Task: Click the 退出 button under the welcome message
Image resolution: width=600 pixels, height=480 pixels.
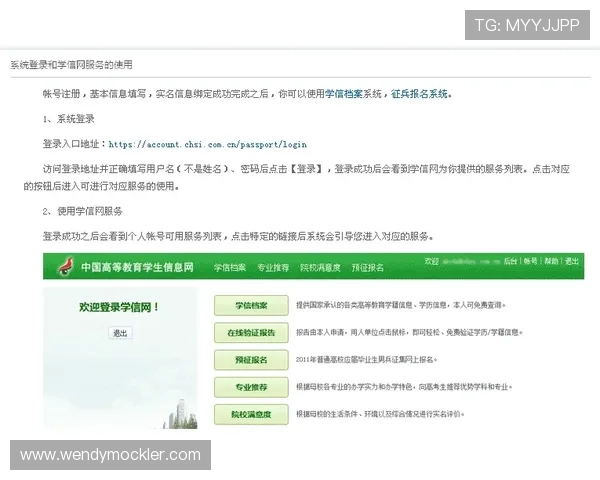Action: 120,333
